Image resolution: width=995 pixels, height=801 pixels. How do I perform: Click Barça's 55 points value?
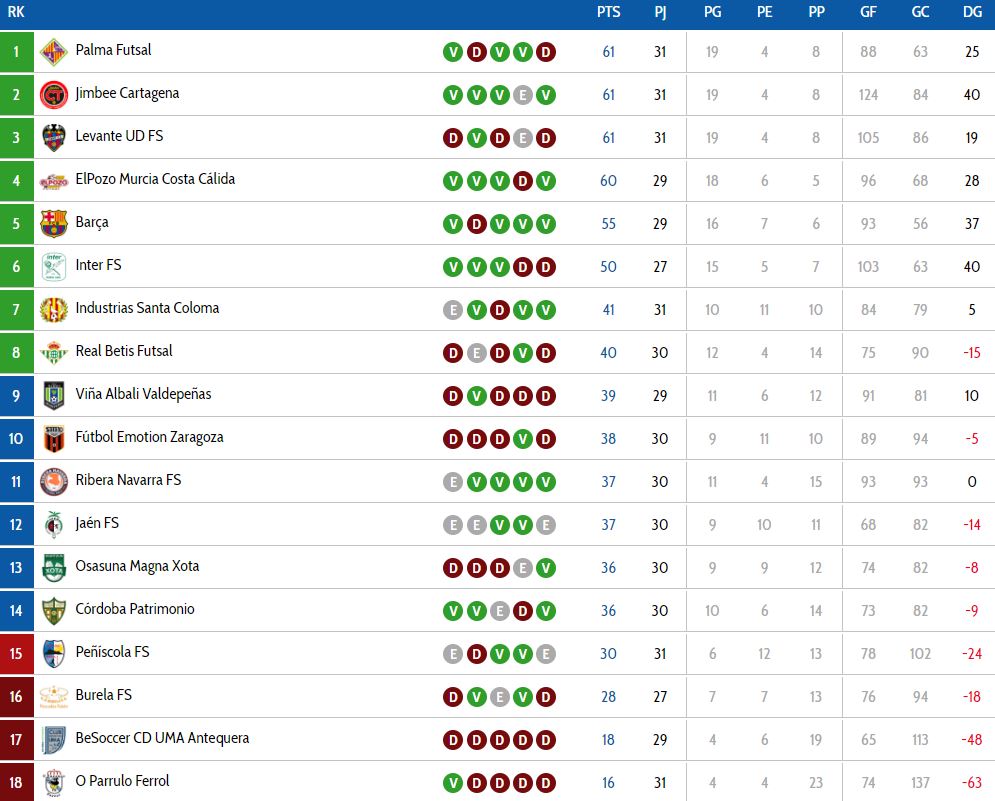(609, 224)
